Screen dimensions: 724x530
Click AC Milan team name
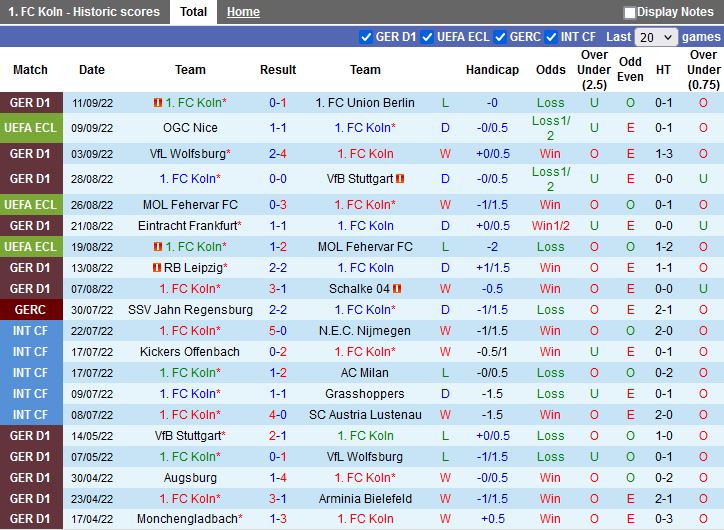pyautogui.click(x=365, y=373)
